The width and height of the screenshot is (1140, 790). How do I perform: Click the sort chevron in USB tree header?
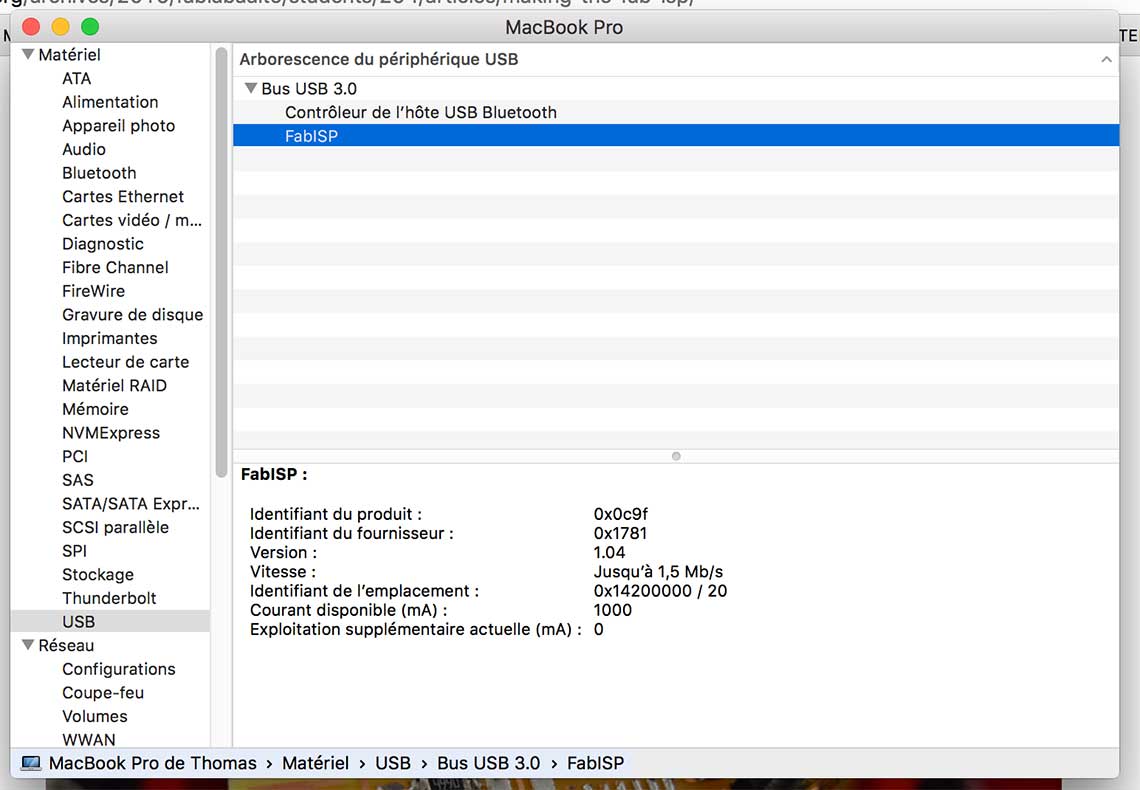tap(1106, 60)
